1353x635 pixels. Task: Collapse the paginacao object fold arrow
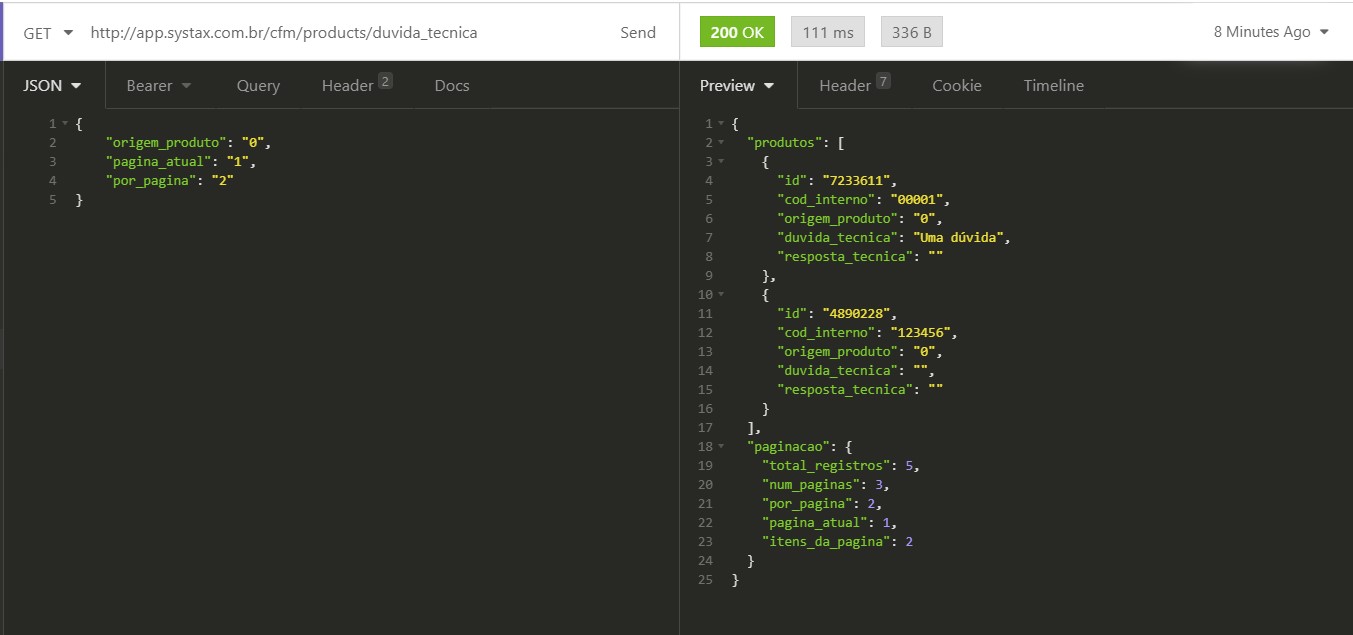(720, 447)
